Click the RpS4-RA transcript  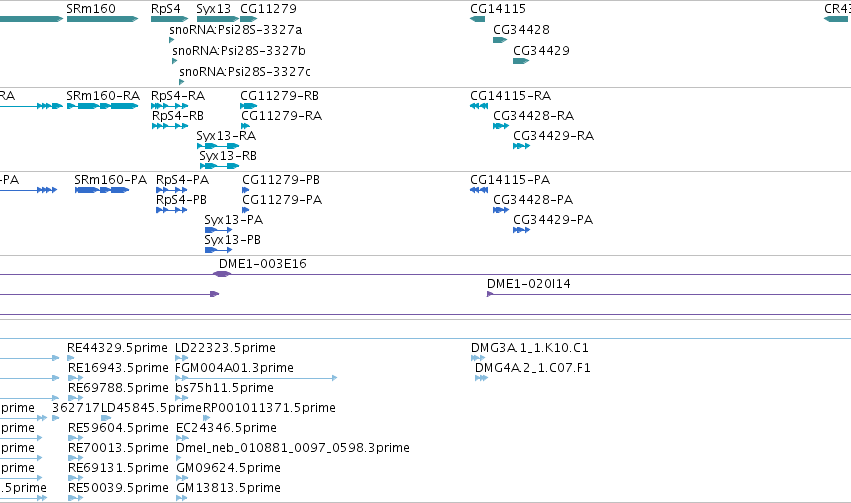click(x=170, y=106)
